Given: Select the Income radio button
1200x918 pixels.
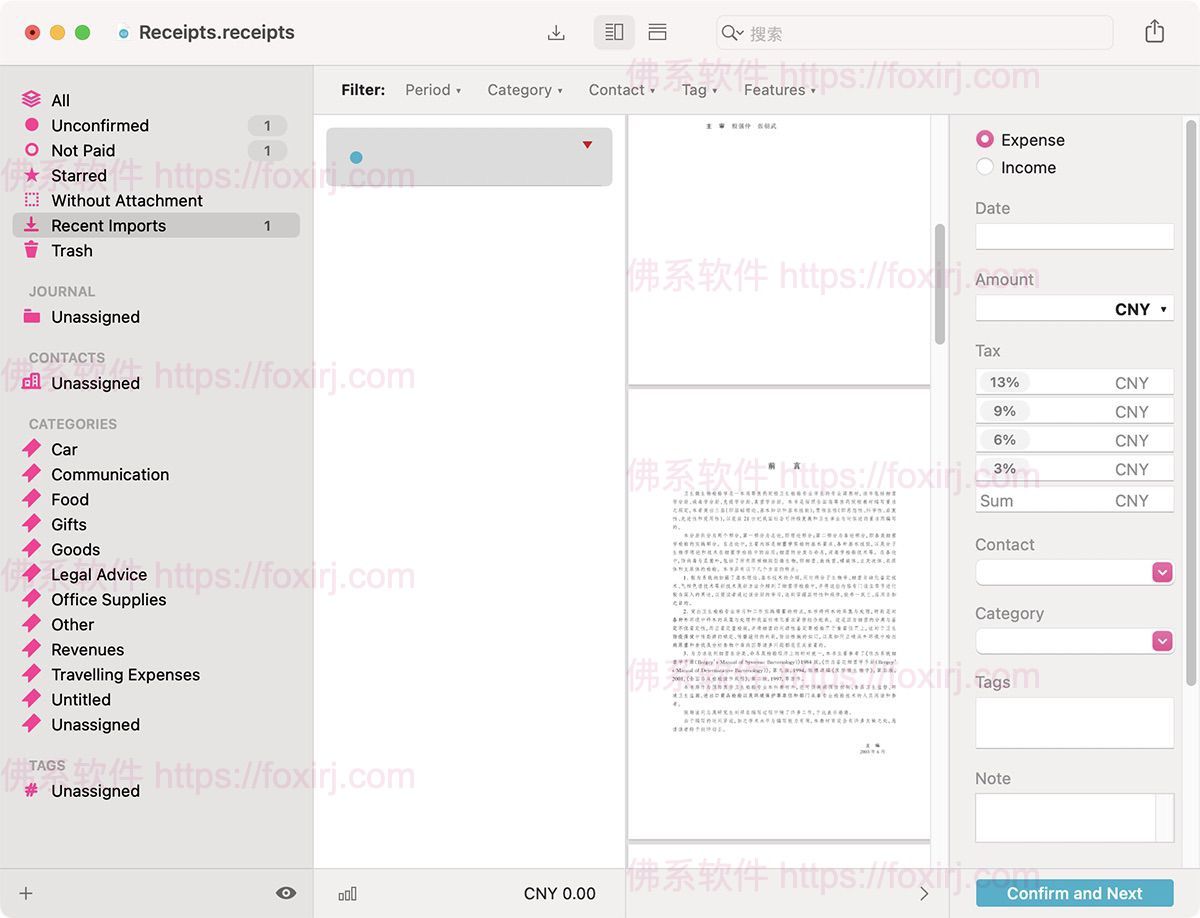Looking at the screenshot, I should (985, 167).
